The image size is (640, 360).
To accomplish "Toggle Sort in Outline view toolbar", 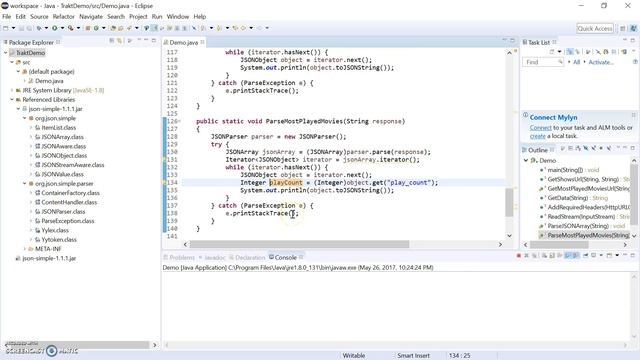I will tap(578, 149).
